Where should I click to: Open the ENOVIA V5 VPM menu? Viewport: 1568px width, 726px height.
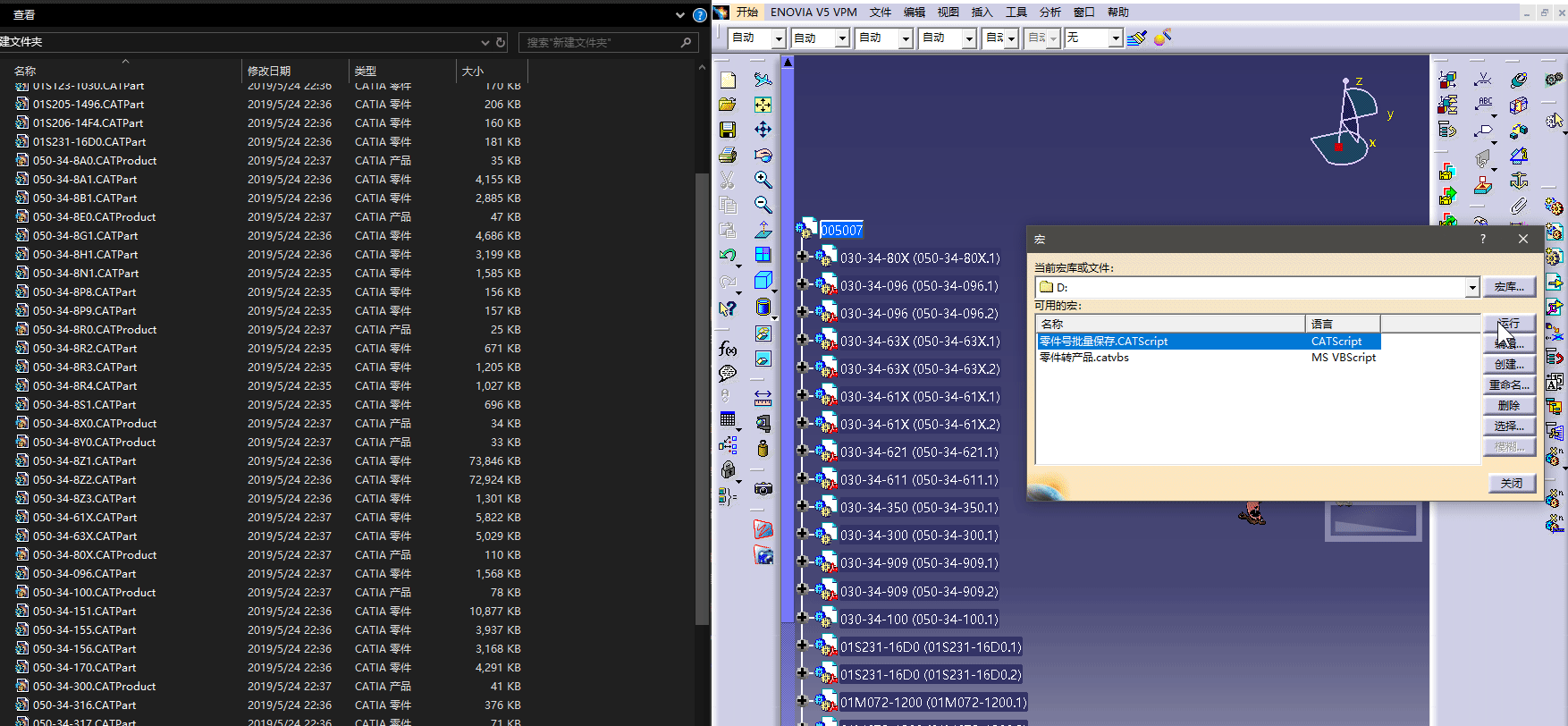tap(814, 13)
